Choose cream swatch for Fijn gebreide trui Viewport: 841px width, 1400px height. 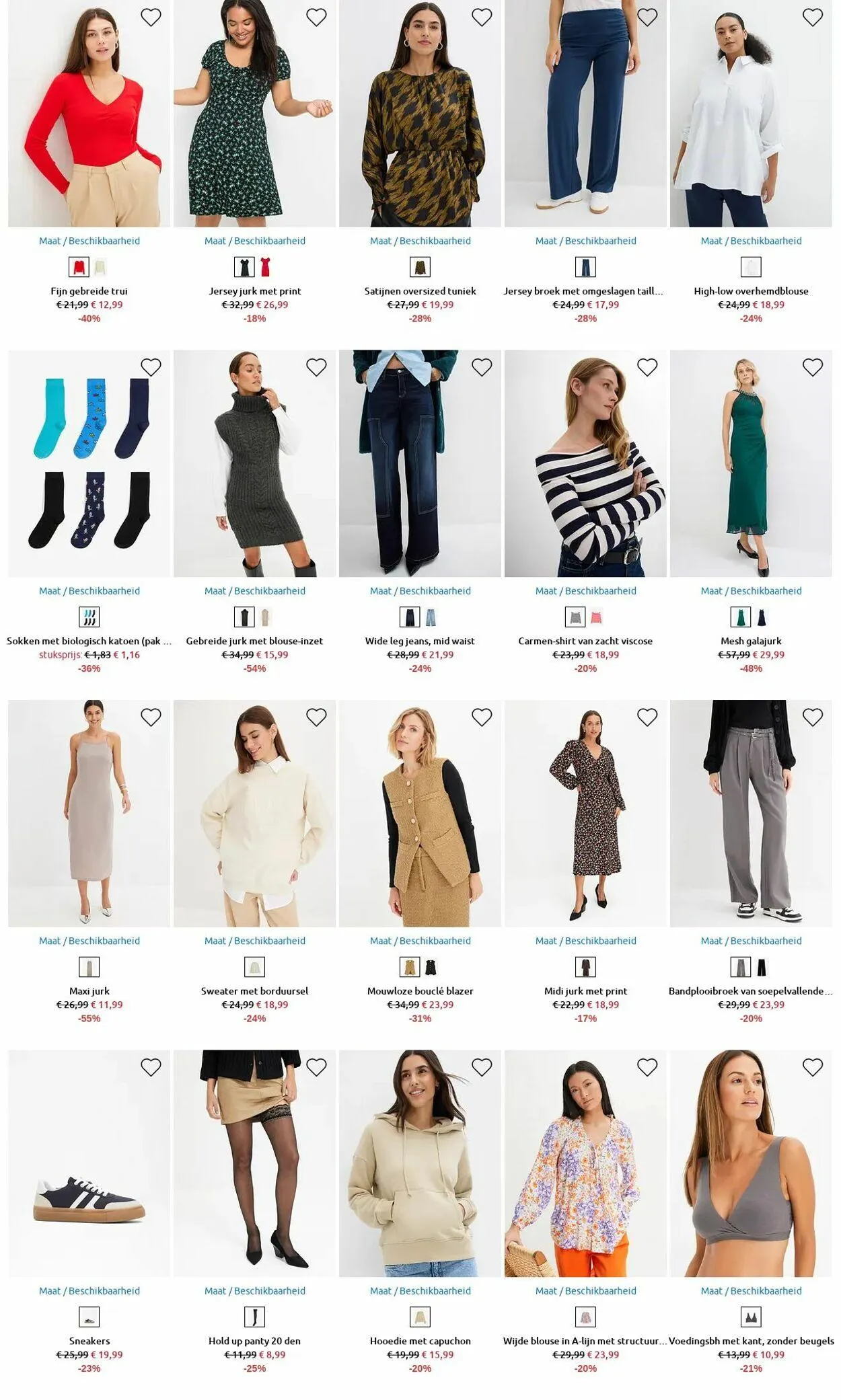[x=100, y=267]
